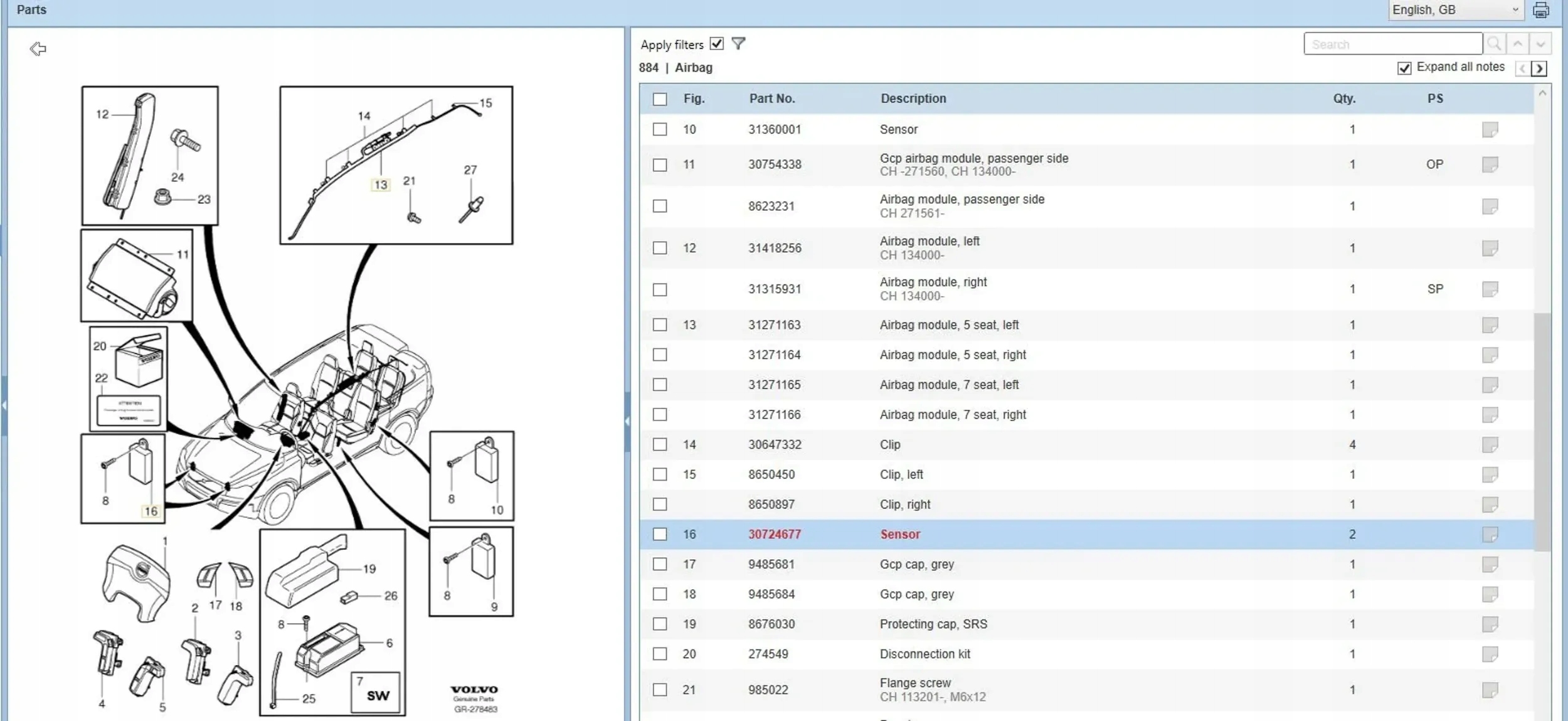
Task: Open the filter funnel icon
Action: tap(738, 44)
